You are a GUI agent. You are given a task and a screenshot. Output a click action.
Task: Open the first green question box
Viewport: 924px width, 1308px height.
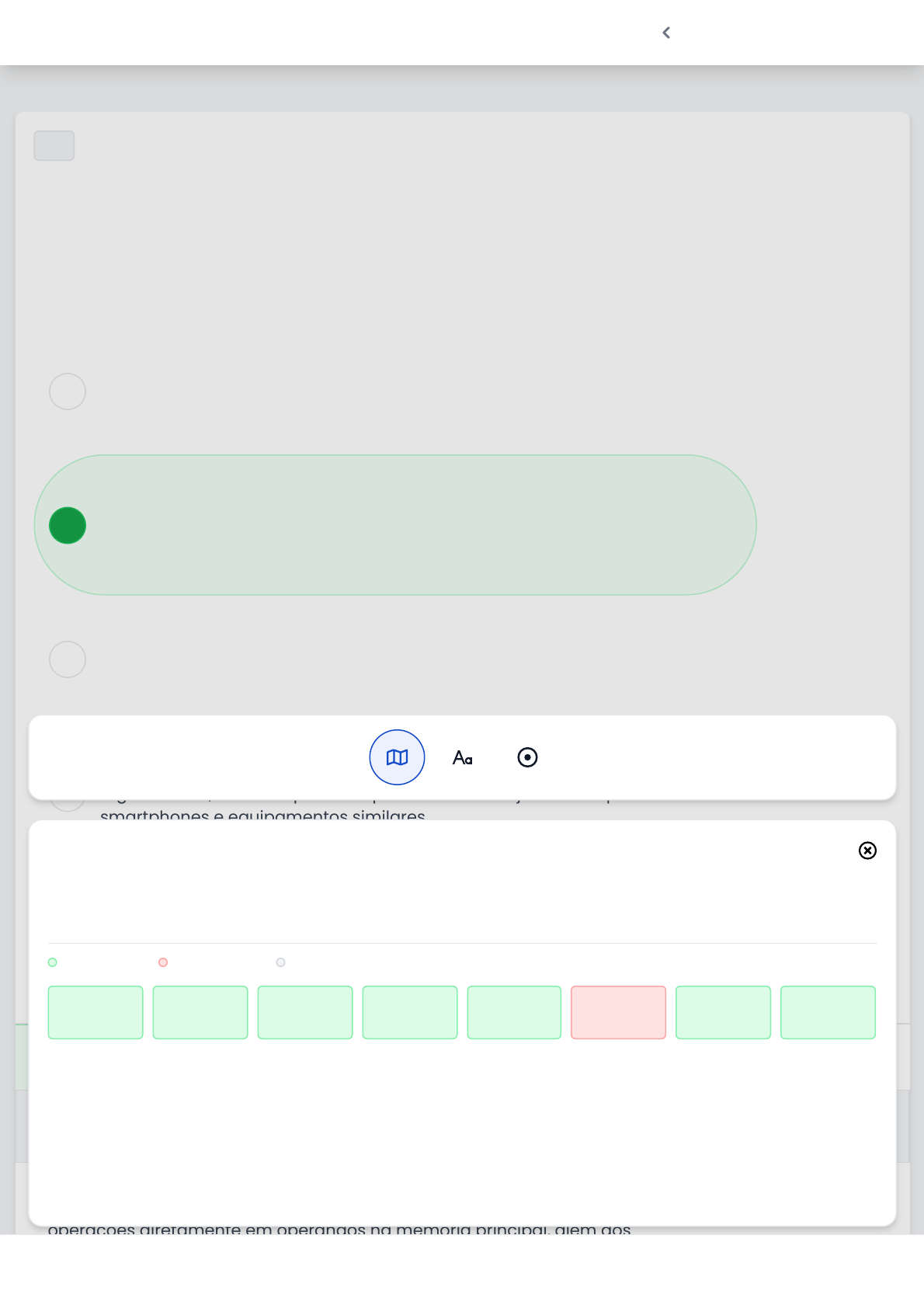pos(96,1012)
